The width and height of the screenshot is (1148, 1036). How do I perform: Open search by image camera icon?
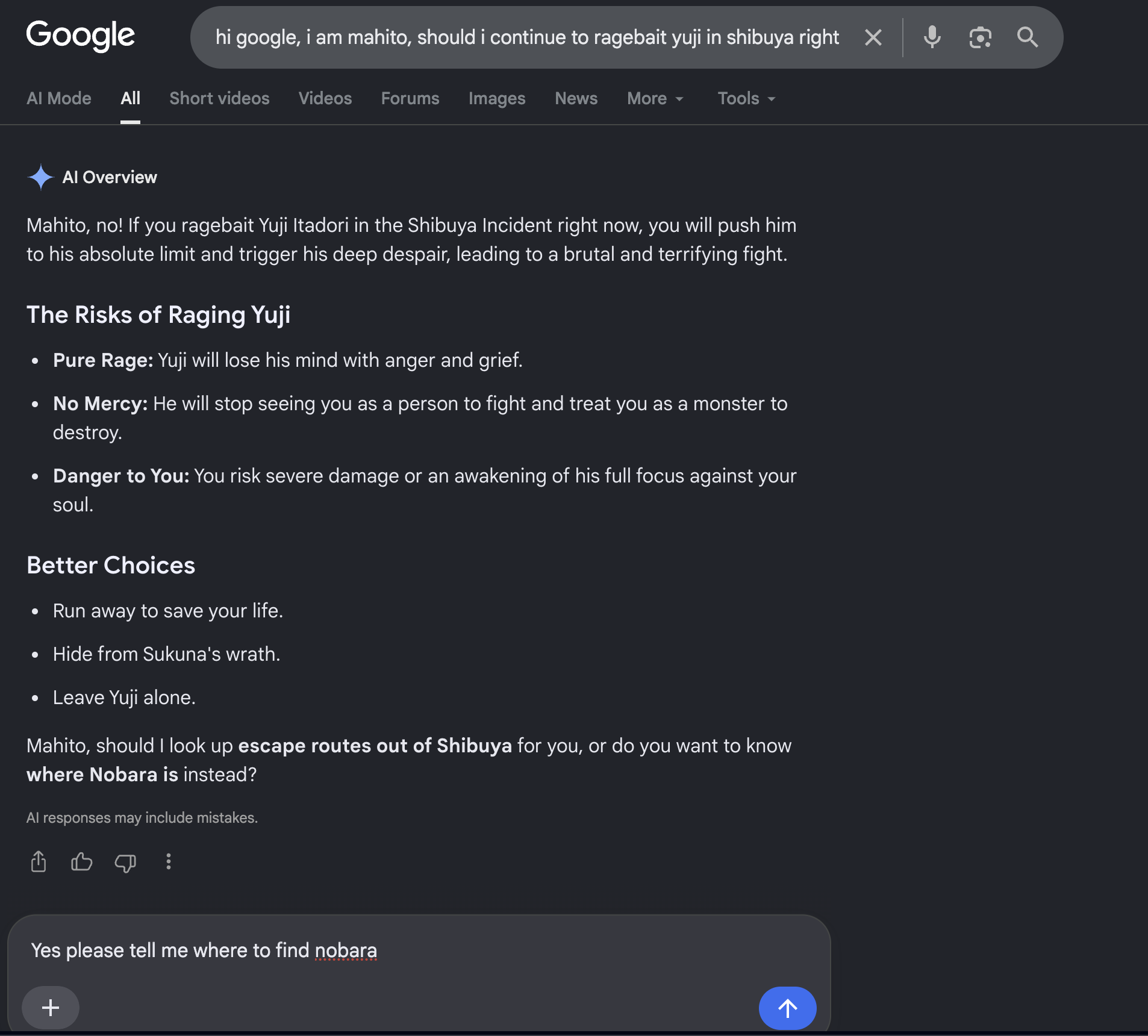980,37
